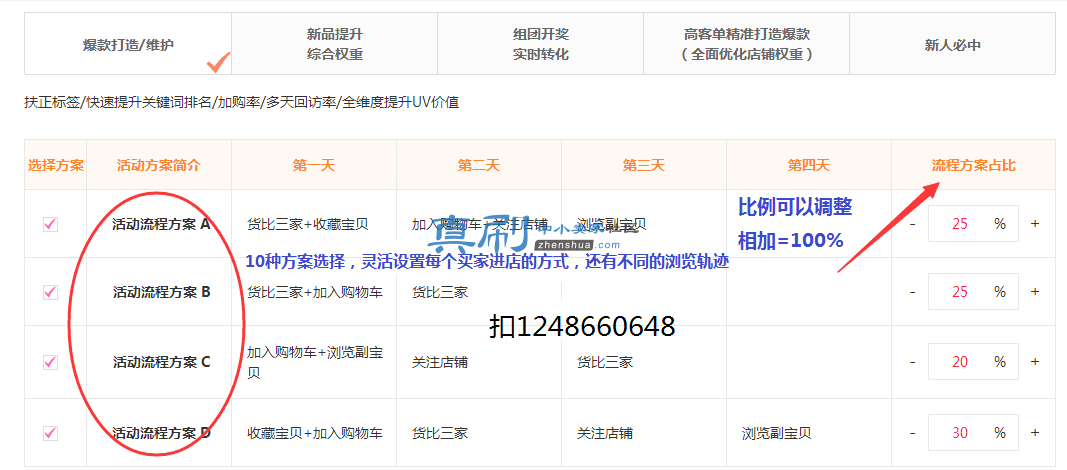Select the 爆款打造/维护 tab

tap(128, 44)
